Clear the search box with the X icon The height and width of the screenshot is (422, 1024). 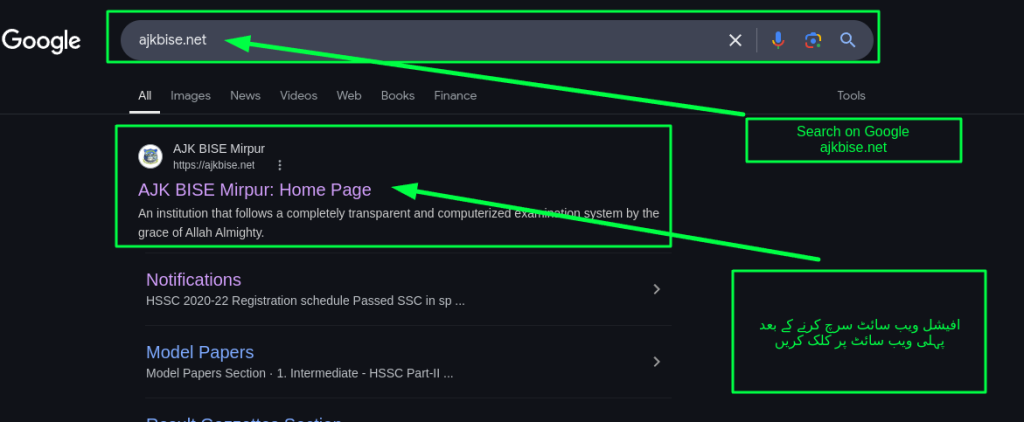click(735, 41)
